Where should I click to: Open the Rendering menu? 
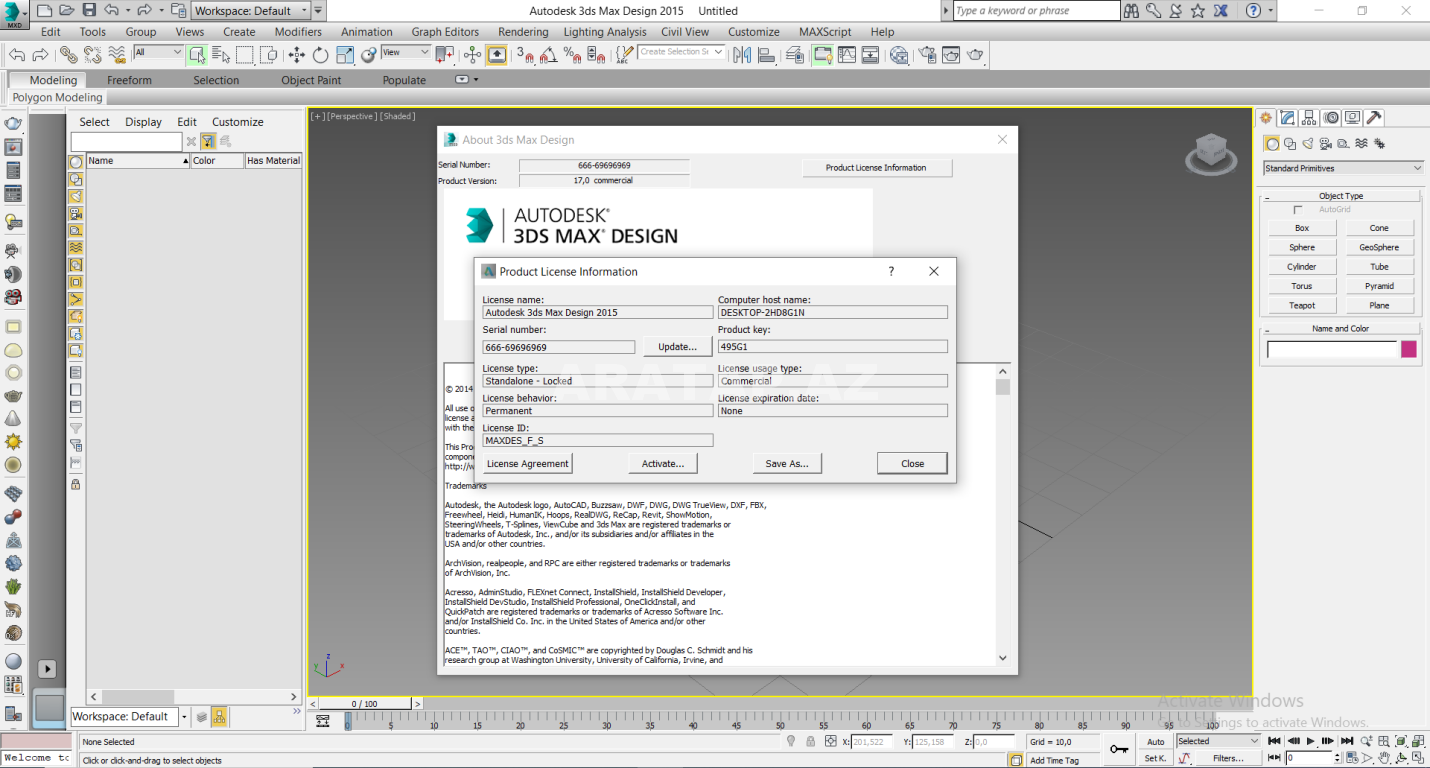tap(523, 32)
